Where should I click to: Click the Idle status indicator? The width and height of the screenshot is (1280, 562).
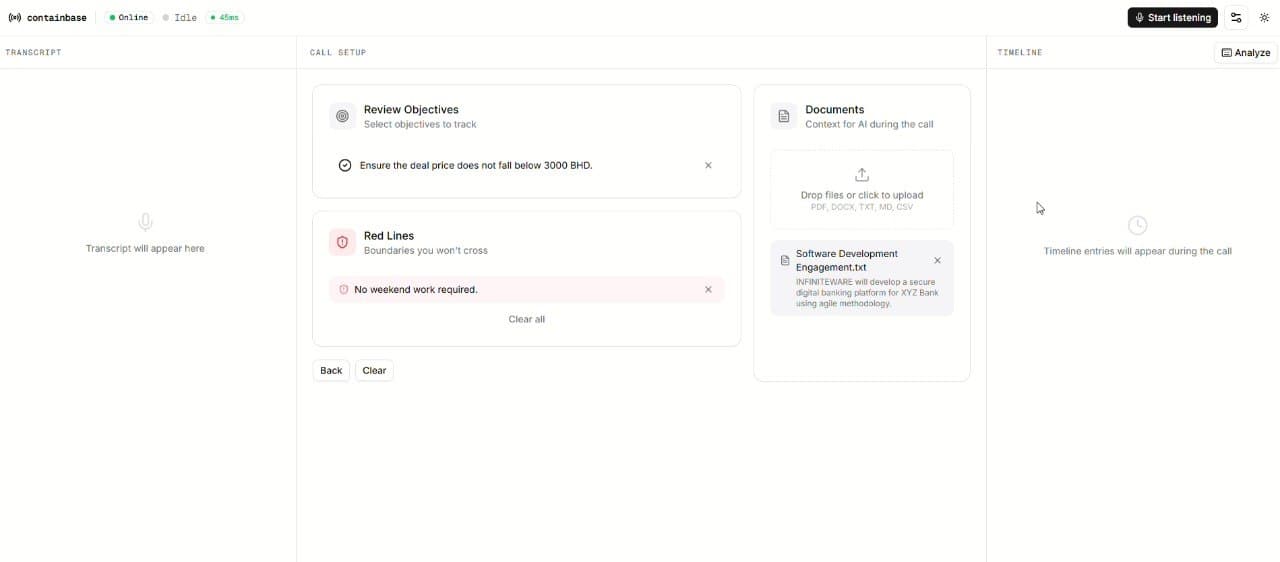[x=180, y=18]
